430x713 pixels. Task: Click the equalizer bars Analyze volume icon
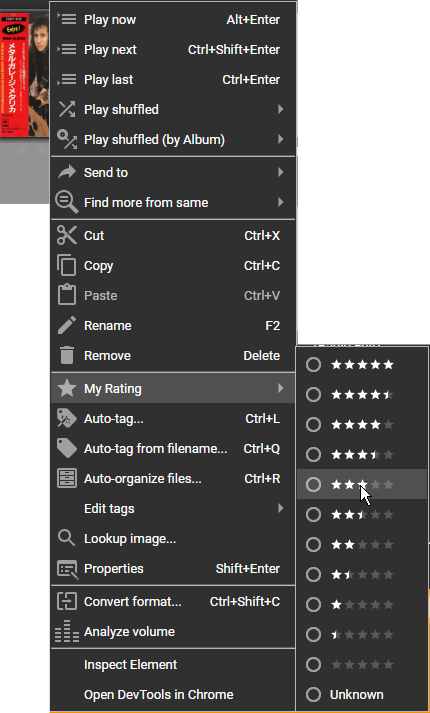click(67, 632)
